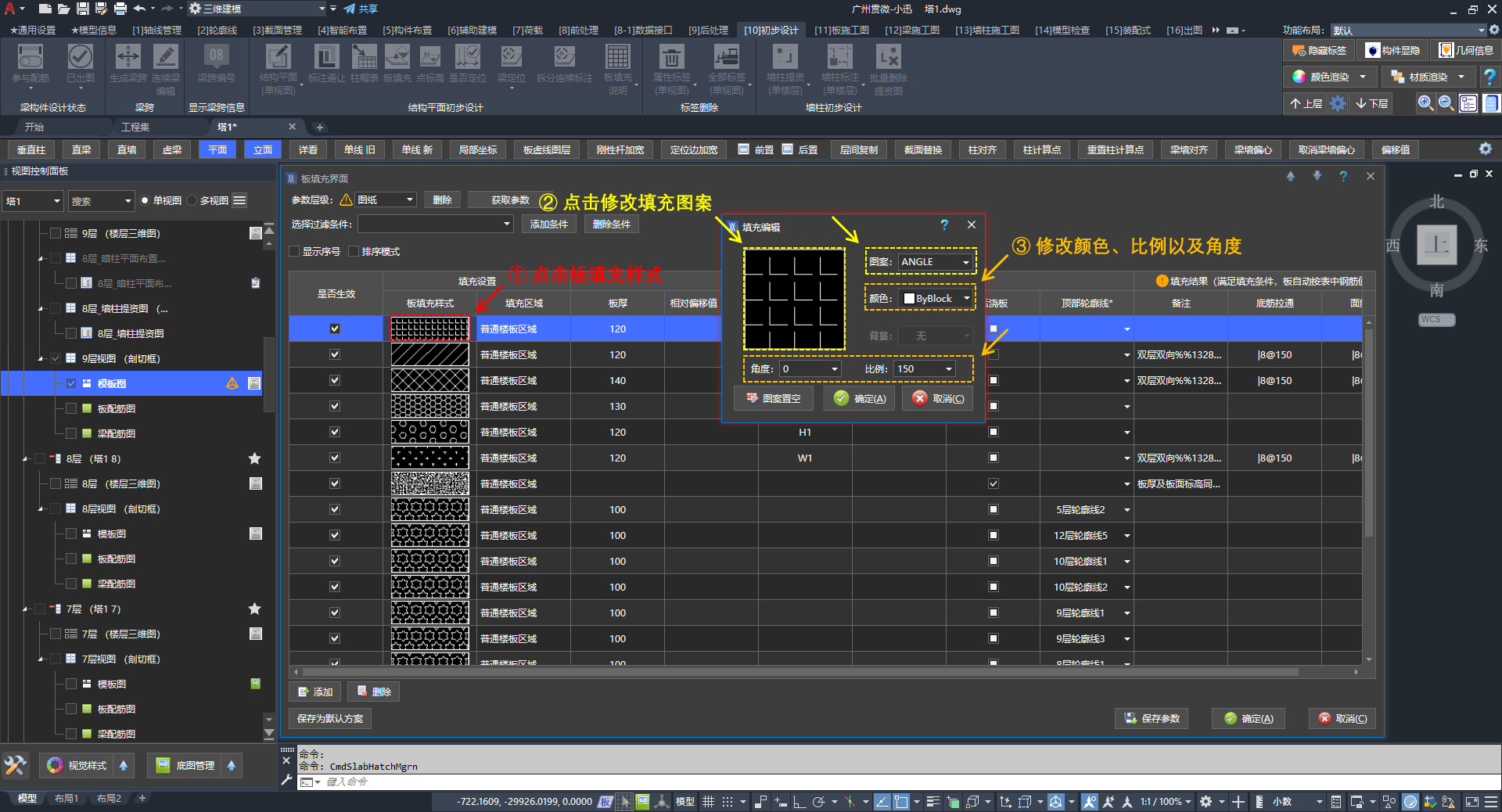Click the grid display icon in status bar
This screenshot has width=1502, height=812.
pos(708,802)
